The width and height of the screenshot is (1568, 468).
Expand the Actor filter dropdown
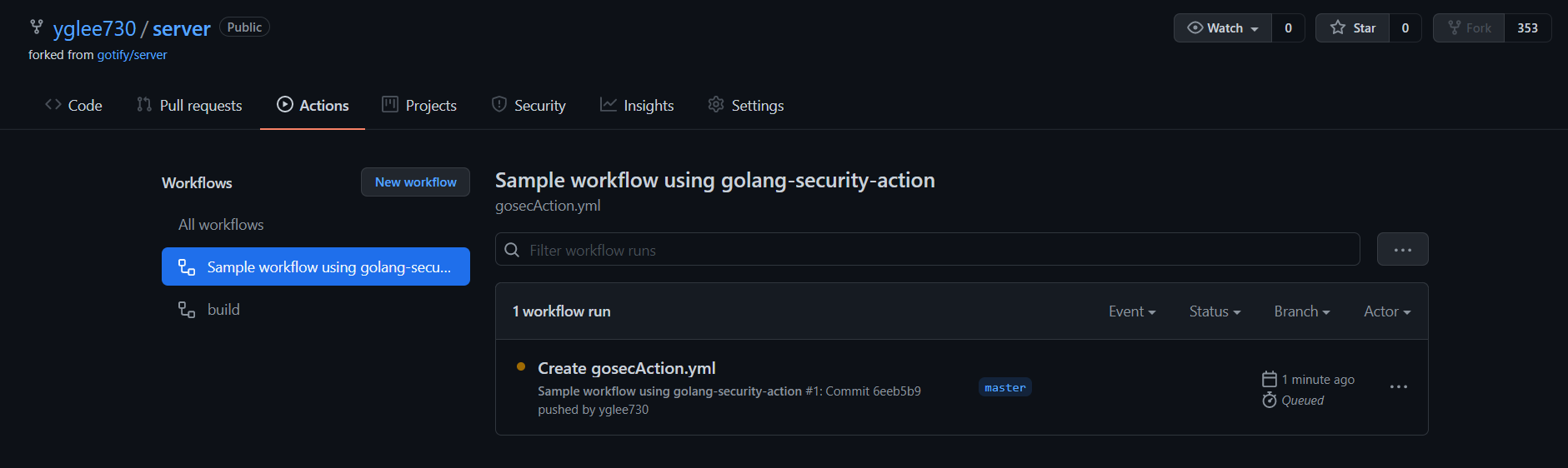tap(1387, 311)
